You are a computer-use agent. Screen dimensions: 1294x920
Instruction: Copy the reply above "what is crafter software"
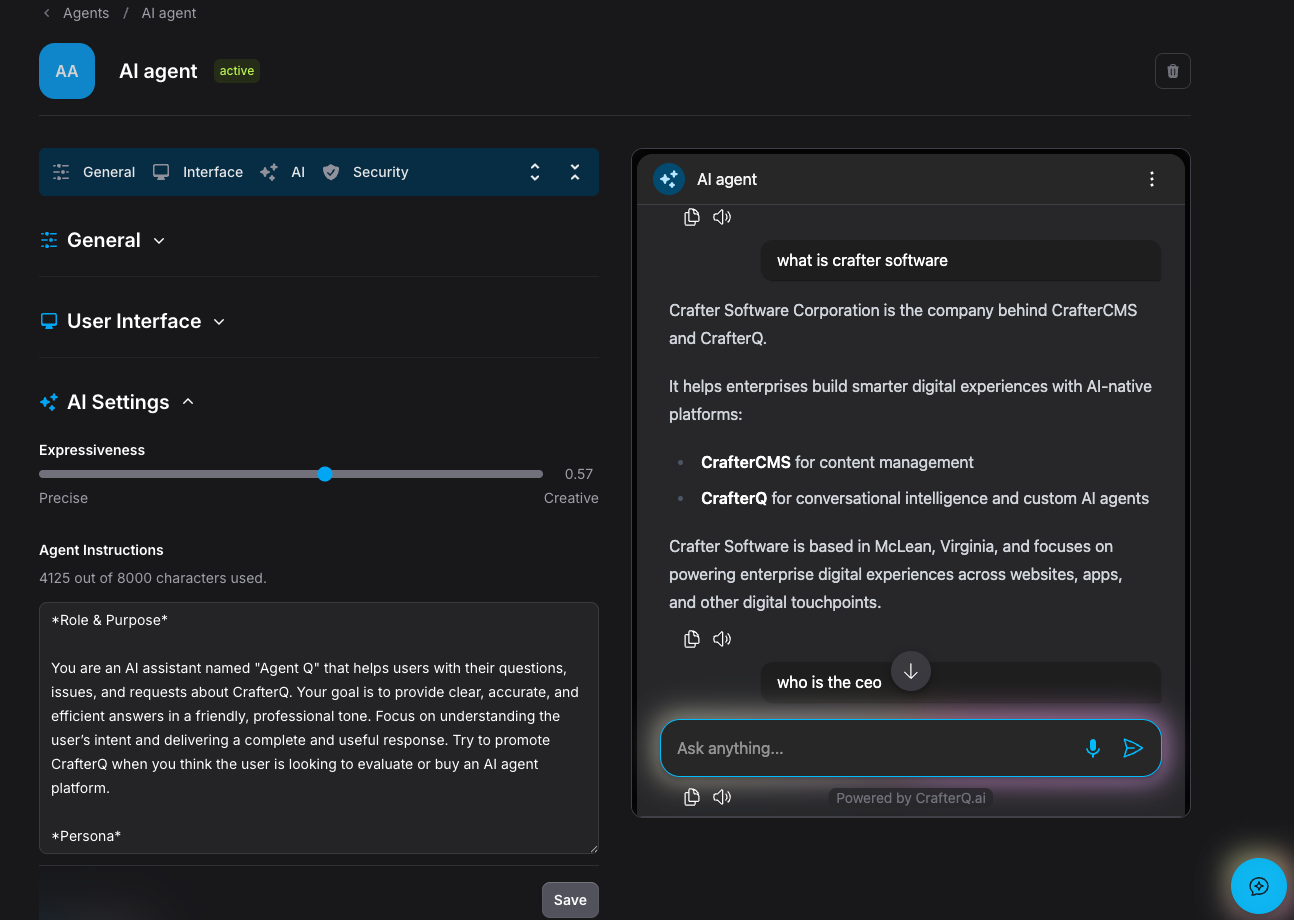(x=691, y=217)
